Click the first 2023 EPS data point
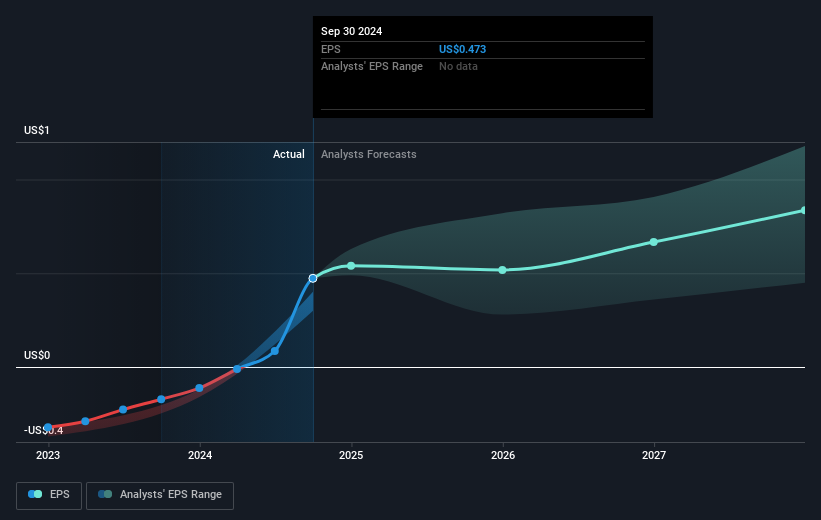This screenshot has width=821, height=520. click(x=48, y=427)
